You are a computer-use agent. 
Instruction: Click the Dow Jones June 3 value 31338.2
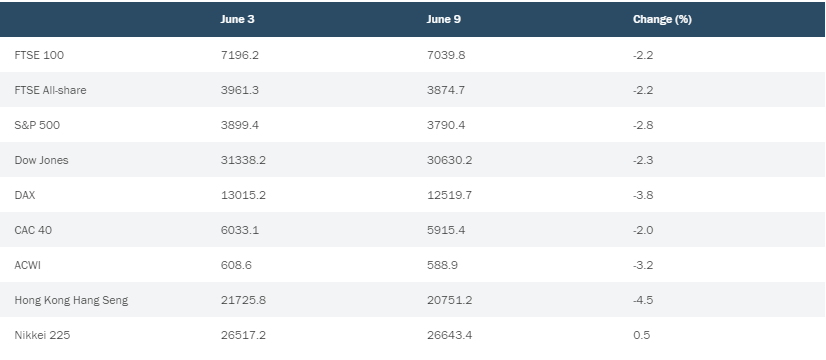(243, 160)
